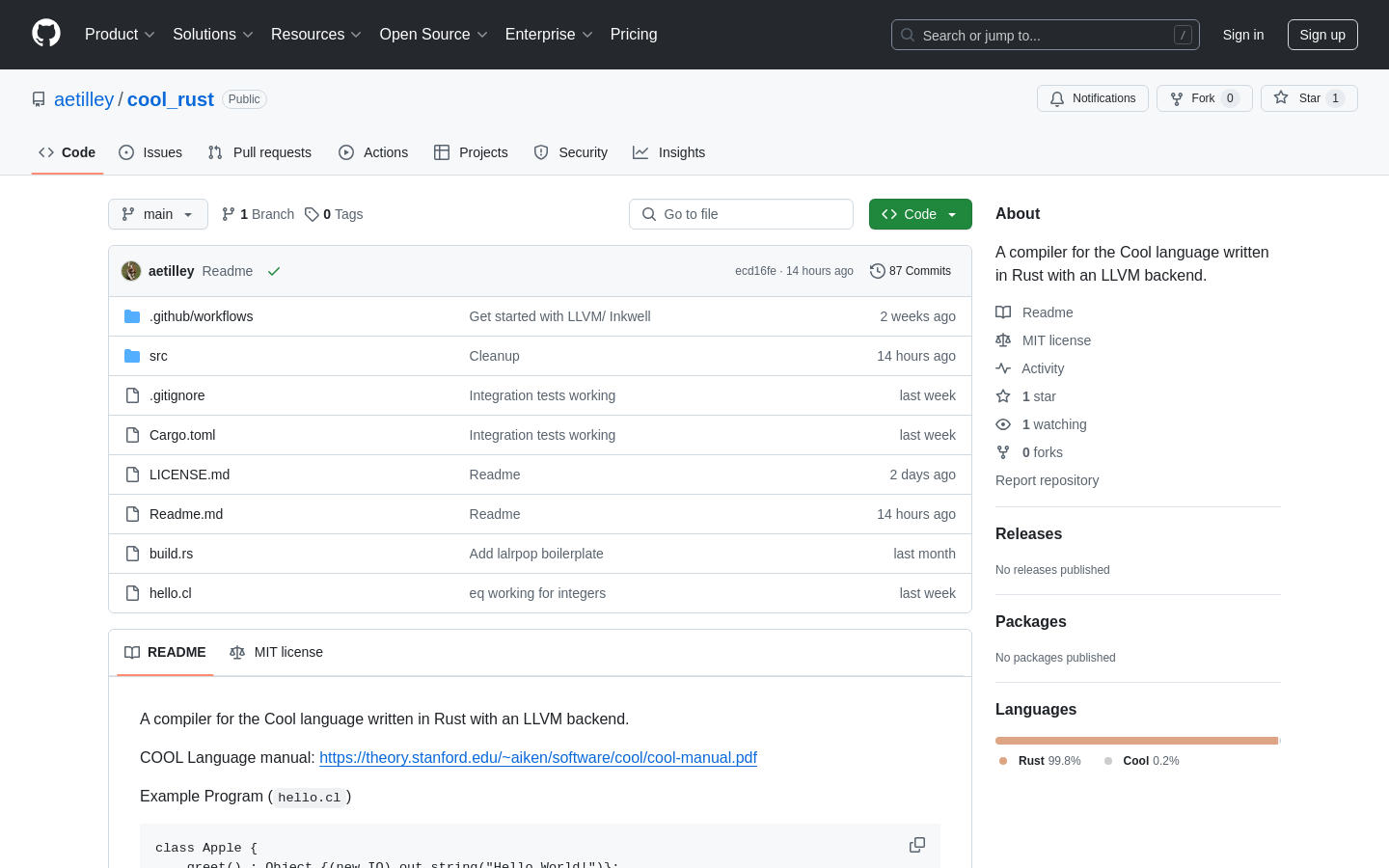Click the branch icon beside 1 Branch

point(229,214)
